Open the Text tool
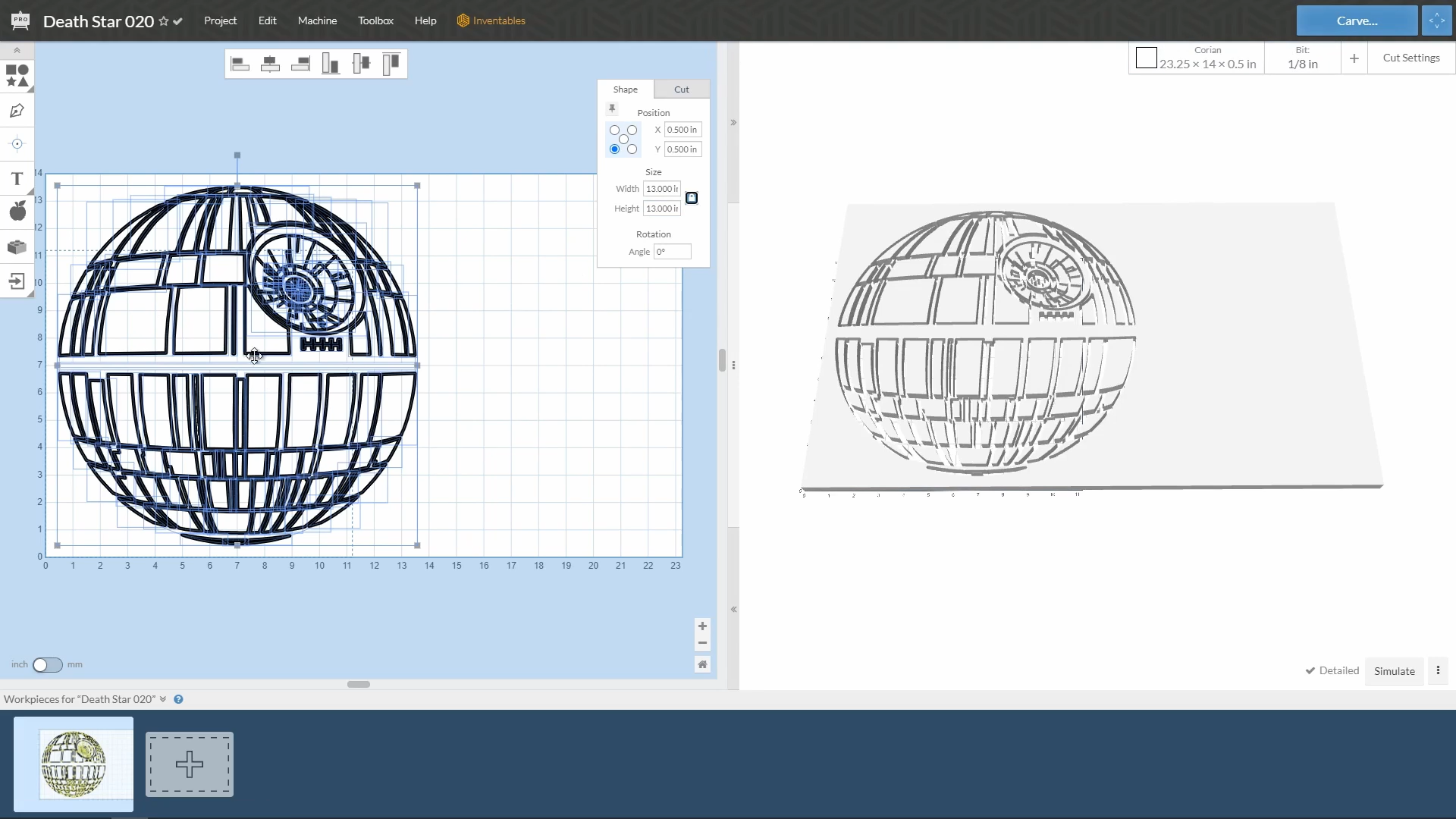 point(17,179)
